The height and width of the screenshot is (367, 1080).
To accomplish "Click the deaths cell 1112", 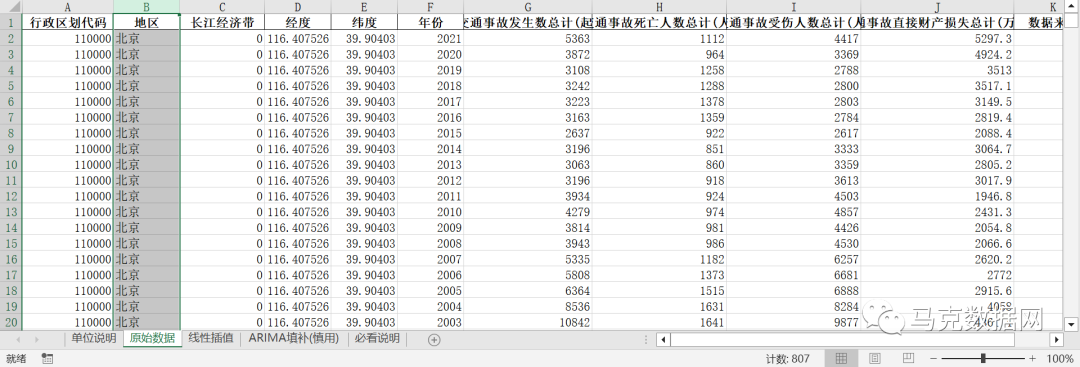I will (x=659, y=39).
